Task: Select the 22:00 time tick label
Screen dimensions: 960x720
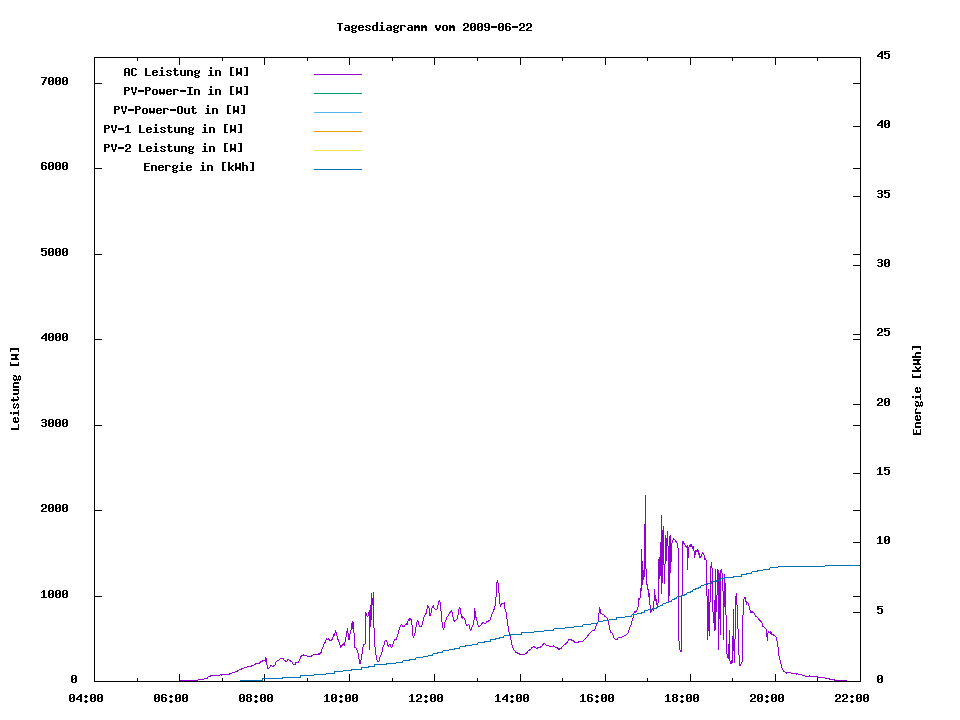Action: pos(852,698)
